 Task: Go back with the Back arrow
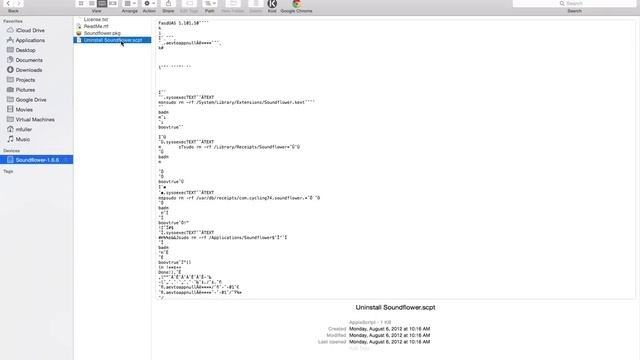coord(8,3)
